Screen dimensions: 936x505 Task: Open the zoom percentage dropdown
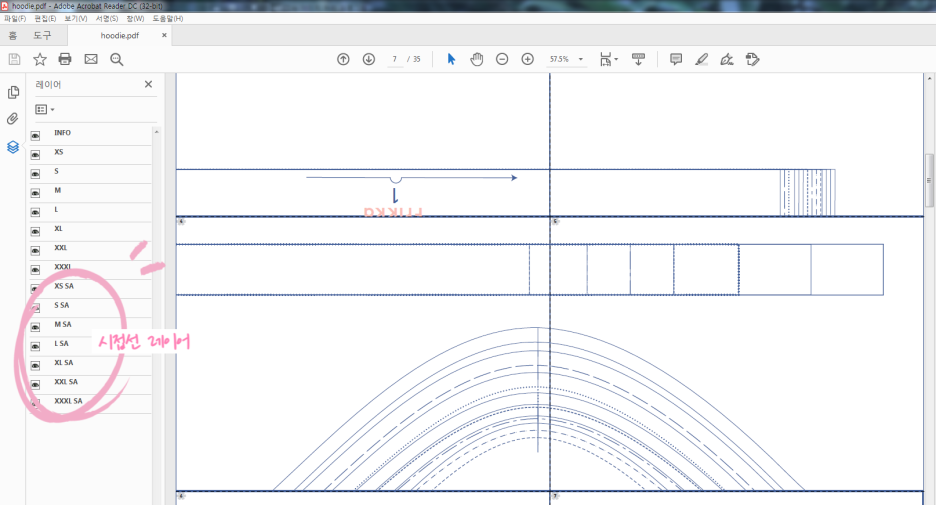(581, 59)
